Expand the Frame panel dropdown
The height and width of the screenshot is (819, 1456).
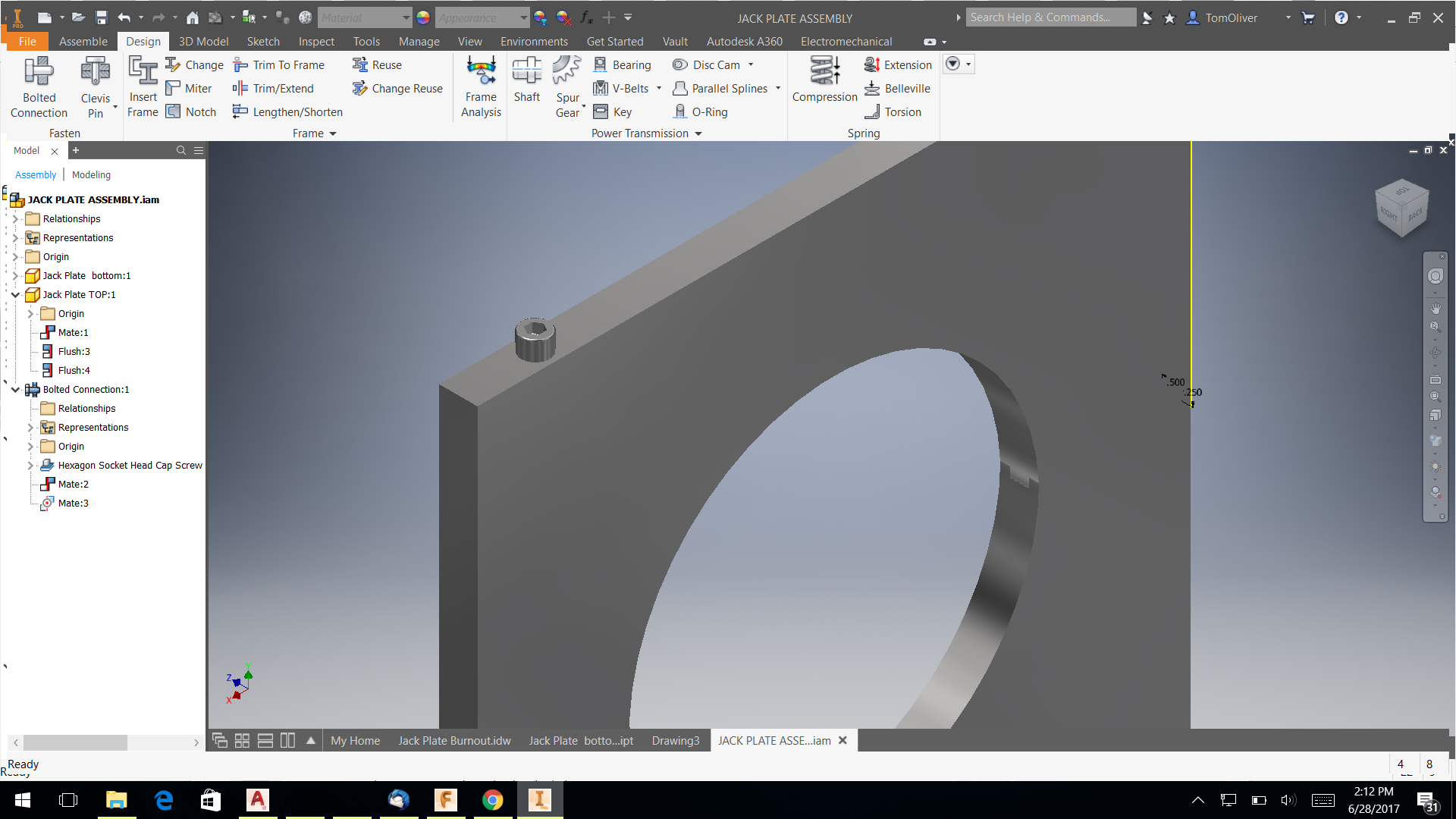333,133
